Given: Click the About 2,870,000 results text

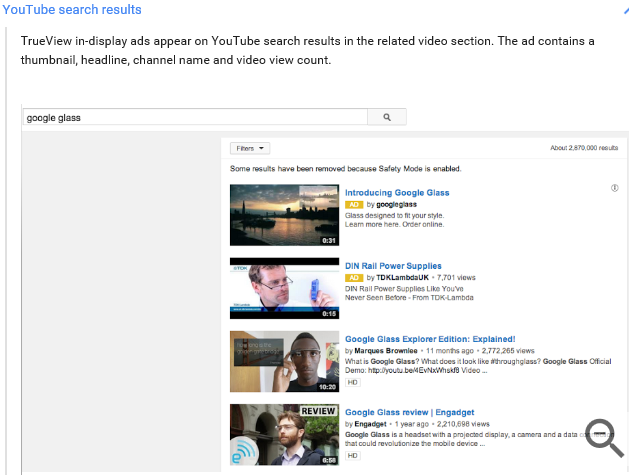Looking at the screenshot, I should pos(584,148).
